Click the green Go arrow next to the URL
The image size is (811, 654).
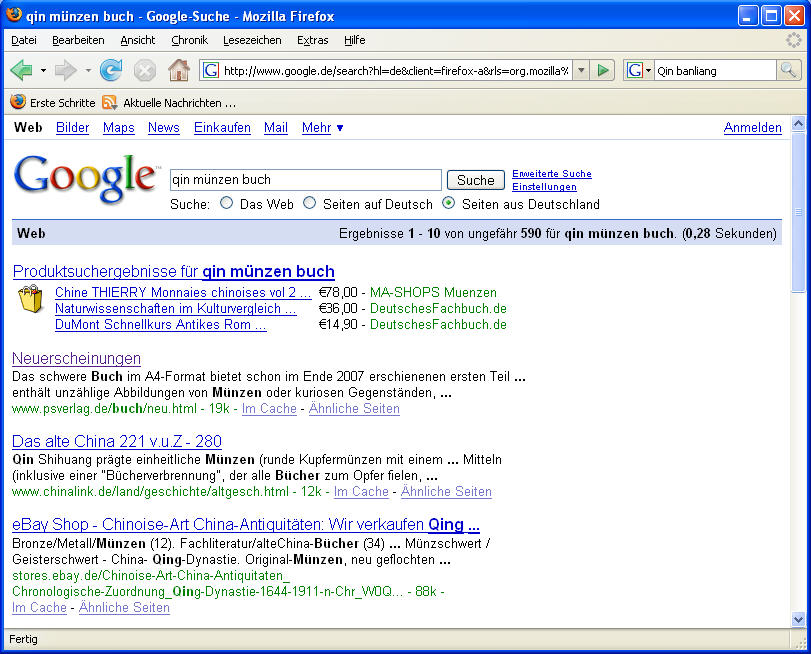(603, 70)
